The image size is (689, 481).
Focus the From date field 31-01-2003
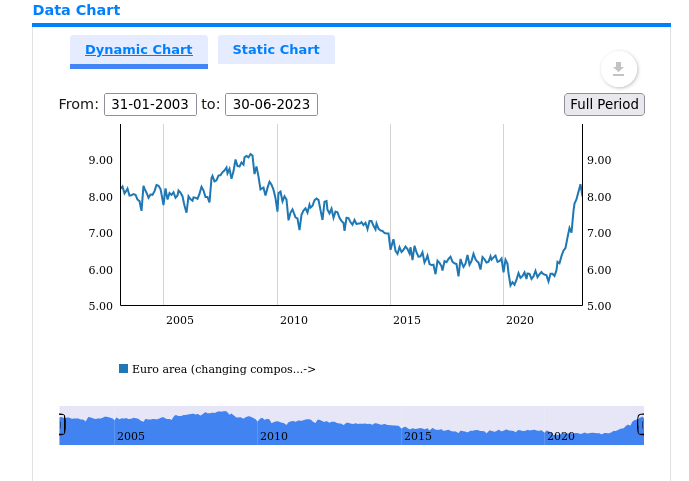pyautogui.click(x=150, y=104)
